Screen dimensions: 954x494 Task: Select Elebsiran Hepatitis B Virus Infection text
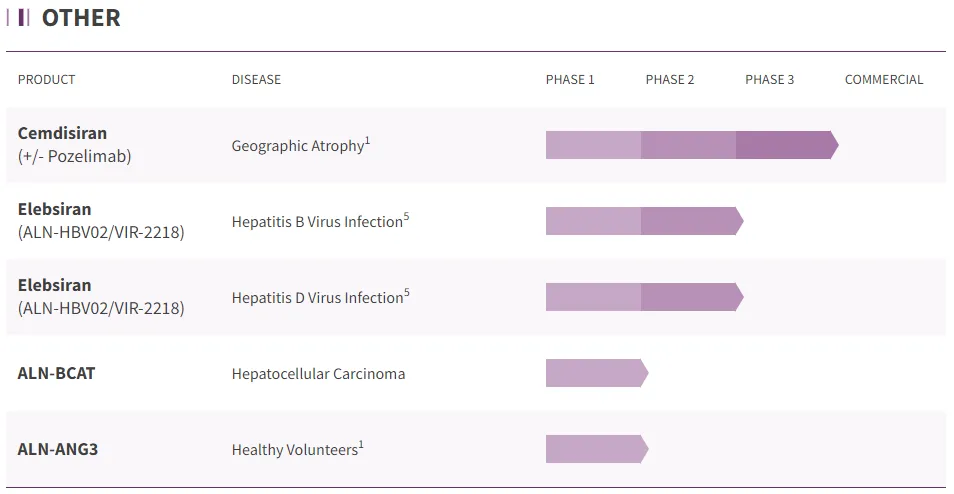click(x=316, y=222)
